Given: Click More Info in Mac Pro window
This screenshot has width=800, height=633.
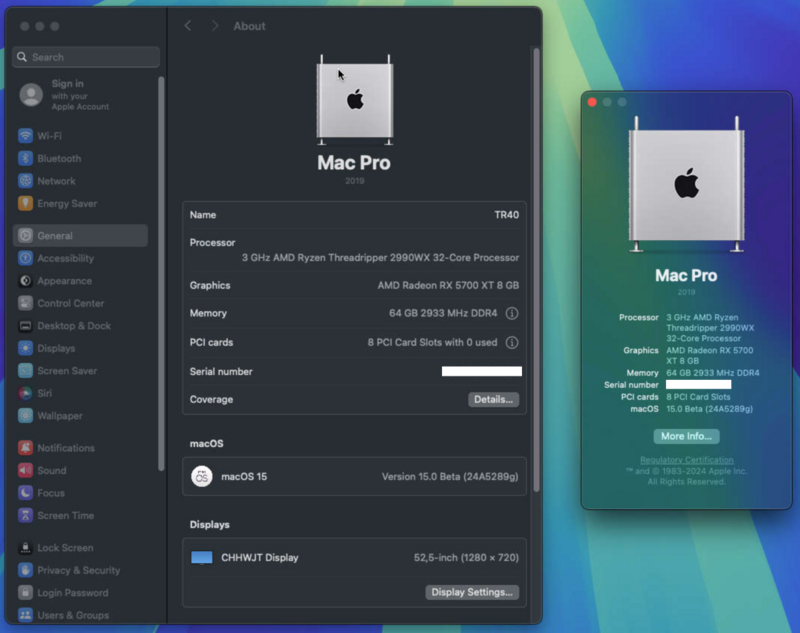Looking at the screenshot, I should (686, 436).
